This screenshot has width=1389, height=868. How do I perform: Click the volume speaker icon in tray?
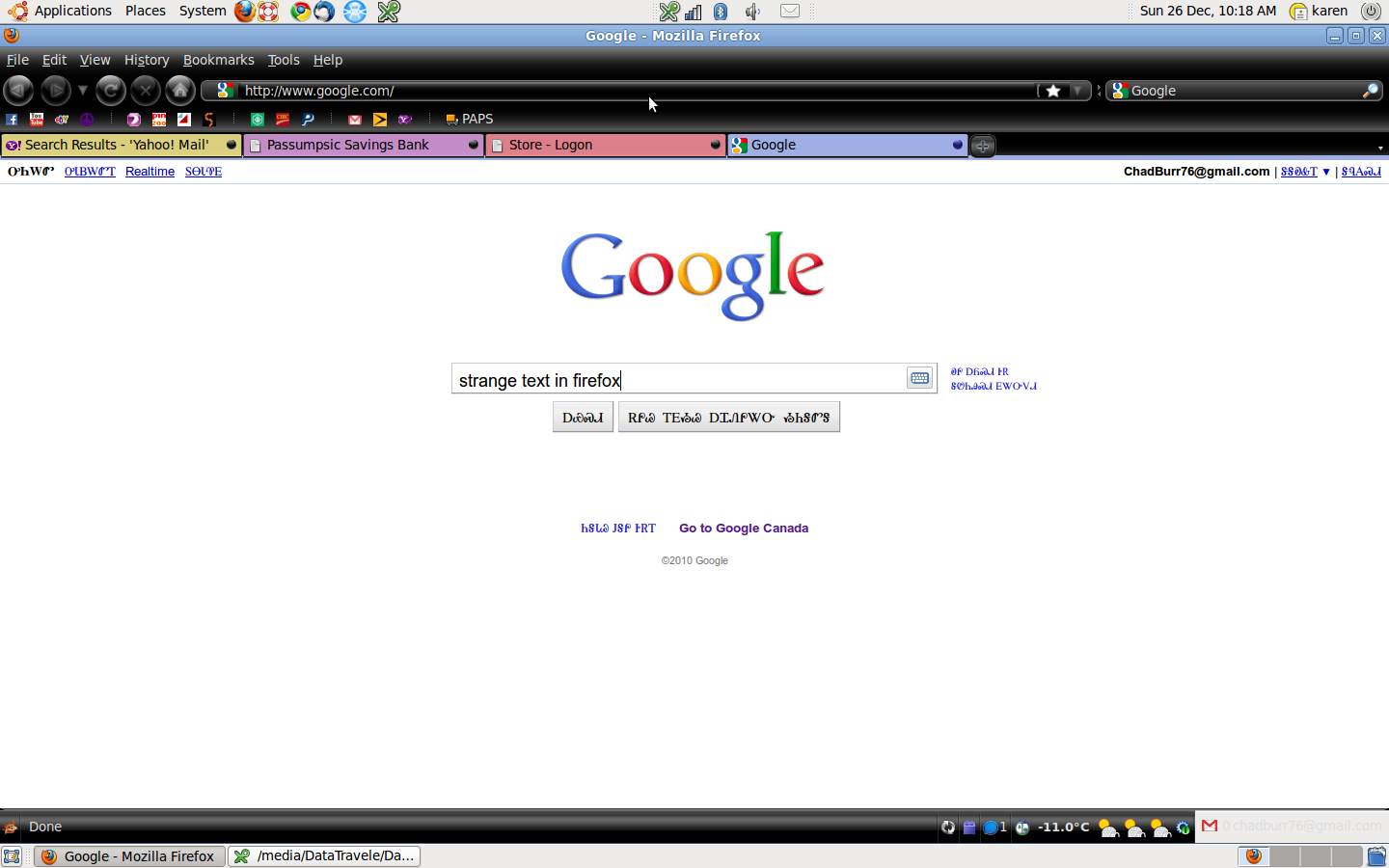point(752,12)
